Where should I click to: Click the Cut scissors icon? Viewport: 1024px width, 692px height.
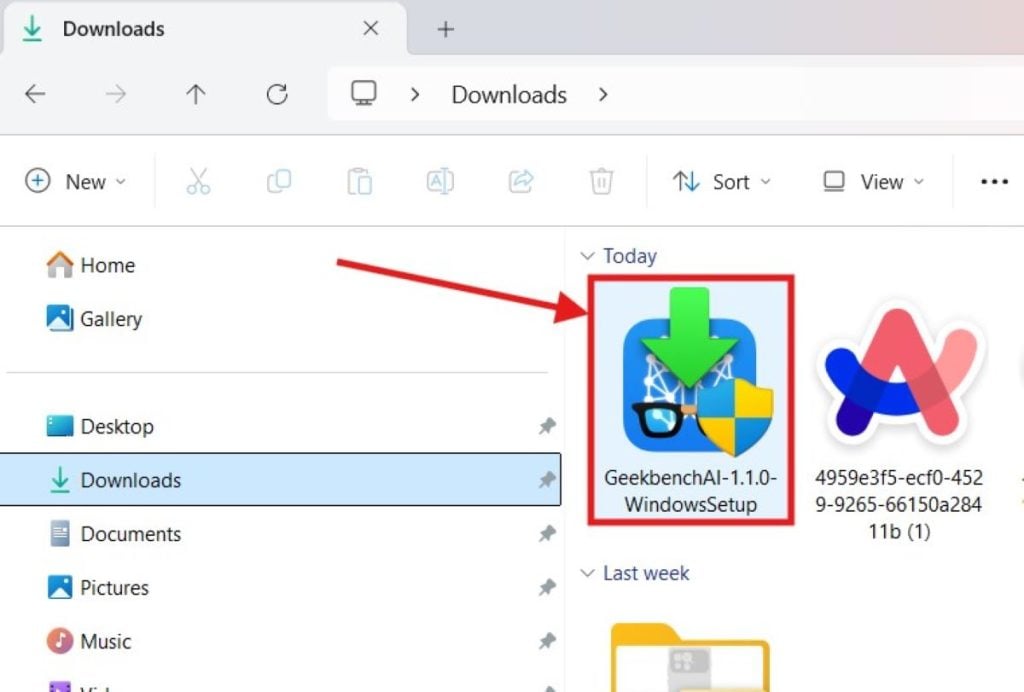pos(198,181)
